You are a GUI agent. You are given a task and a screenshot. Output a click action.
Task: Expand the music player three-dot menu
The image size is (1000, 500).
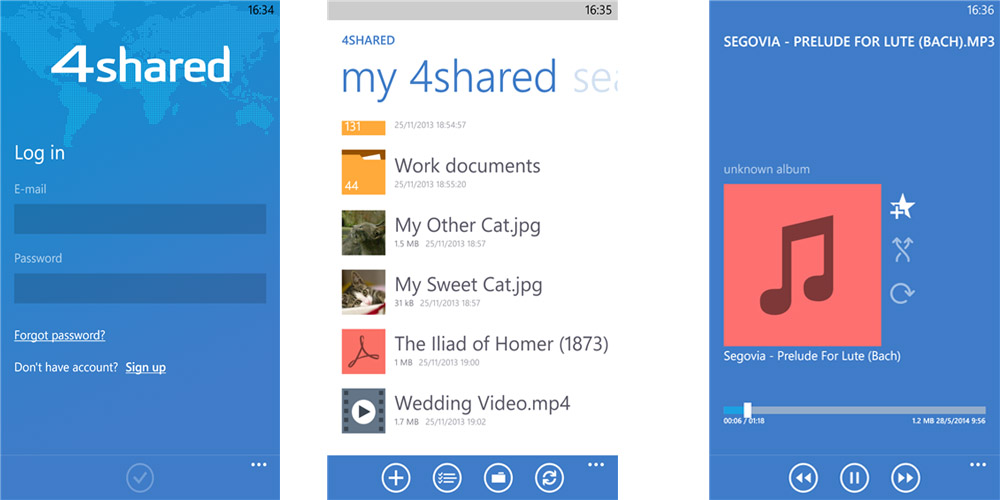click(978, 465)
